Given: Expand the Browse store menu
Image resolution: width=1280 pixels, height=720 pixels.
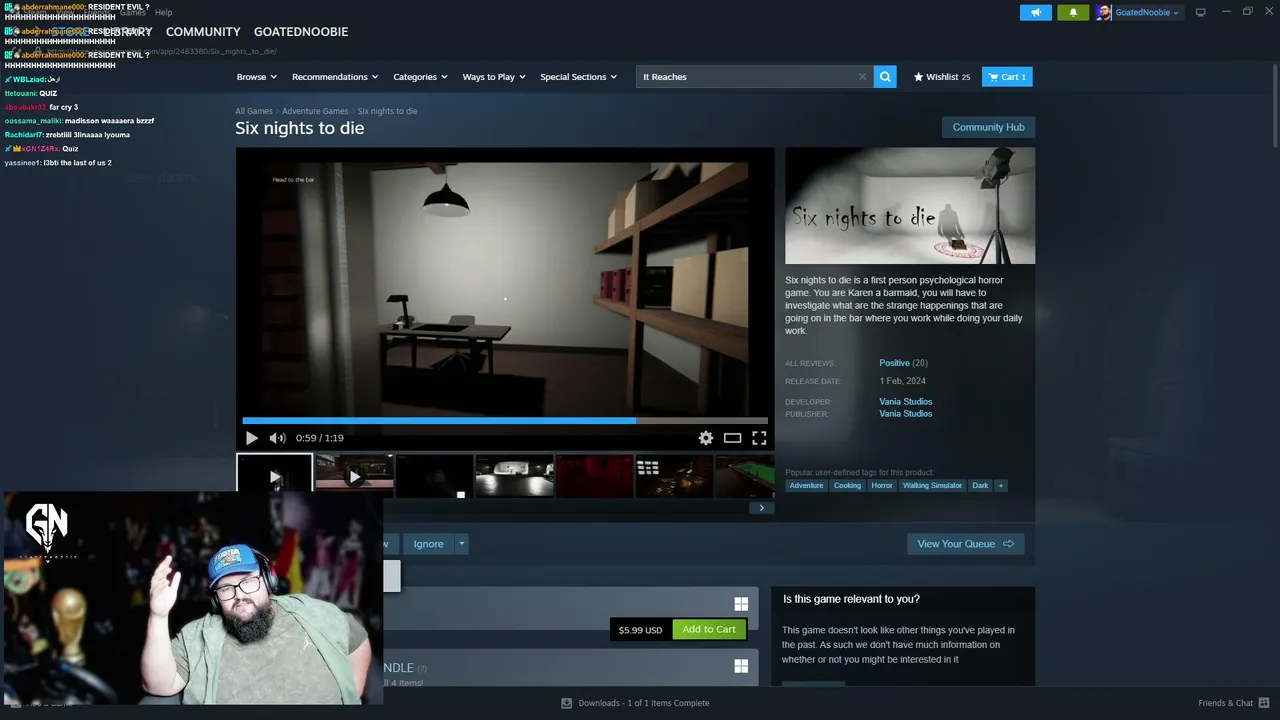Looking at the screenshot, I should point(257,77).
